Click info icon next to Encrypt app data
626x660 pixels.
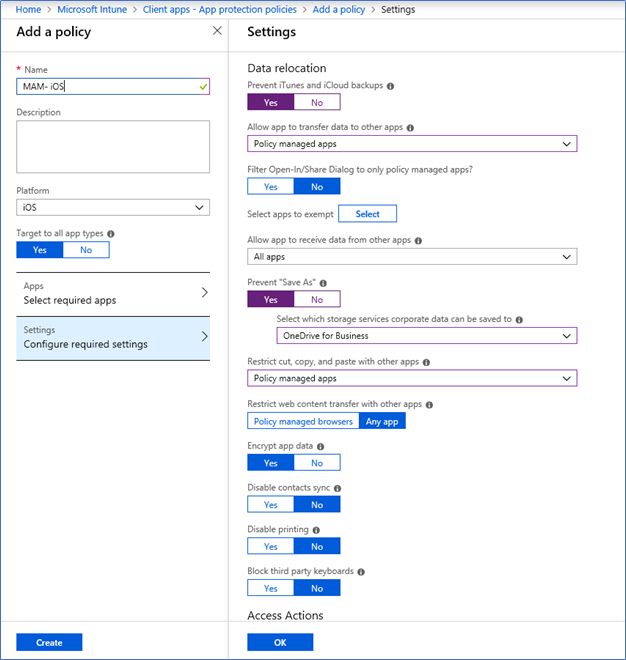[320, 447]
